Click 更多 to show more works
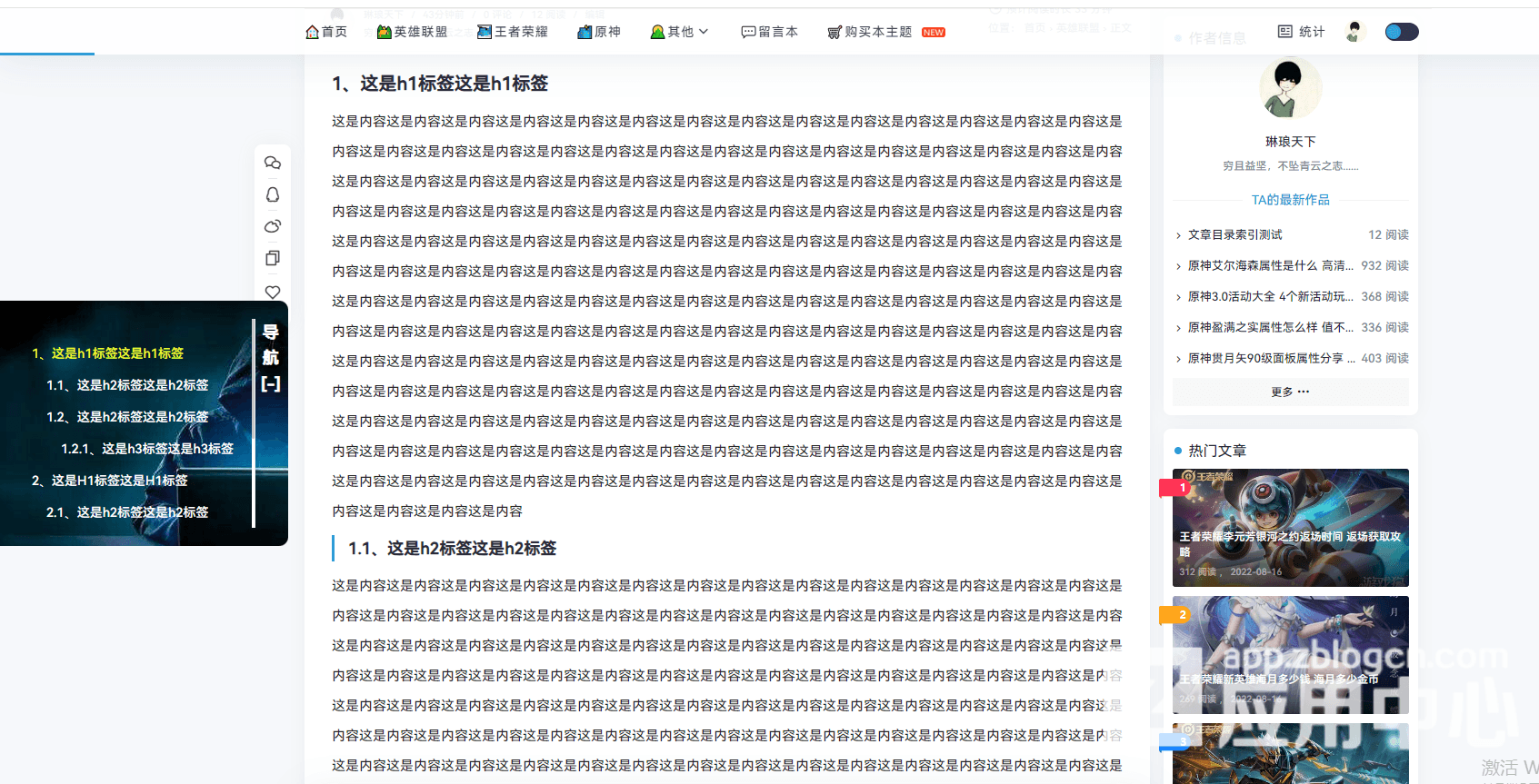Screen dimensions: 1539x784 1290,392
